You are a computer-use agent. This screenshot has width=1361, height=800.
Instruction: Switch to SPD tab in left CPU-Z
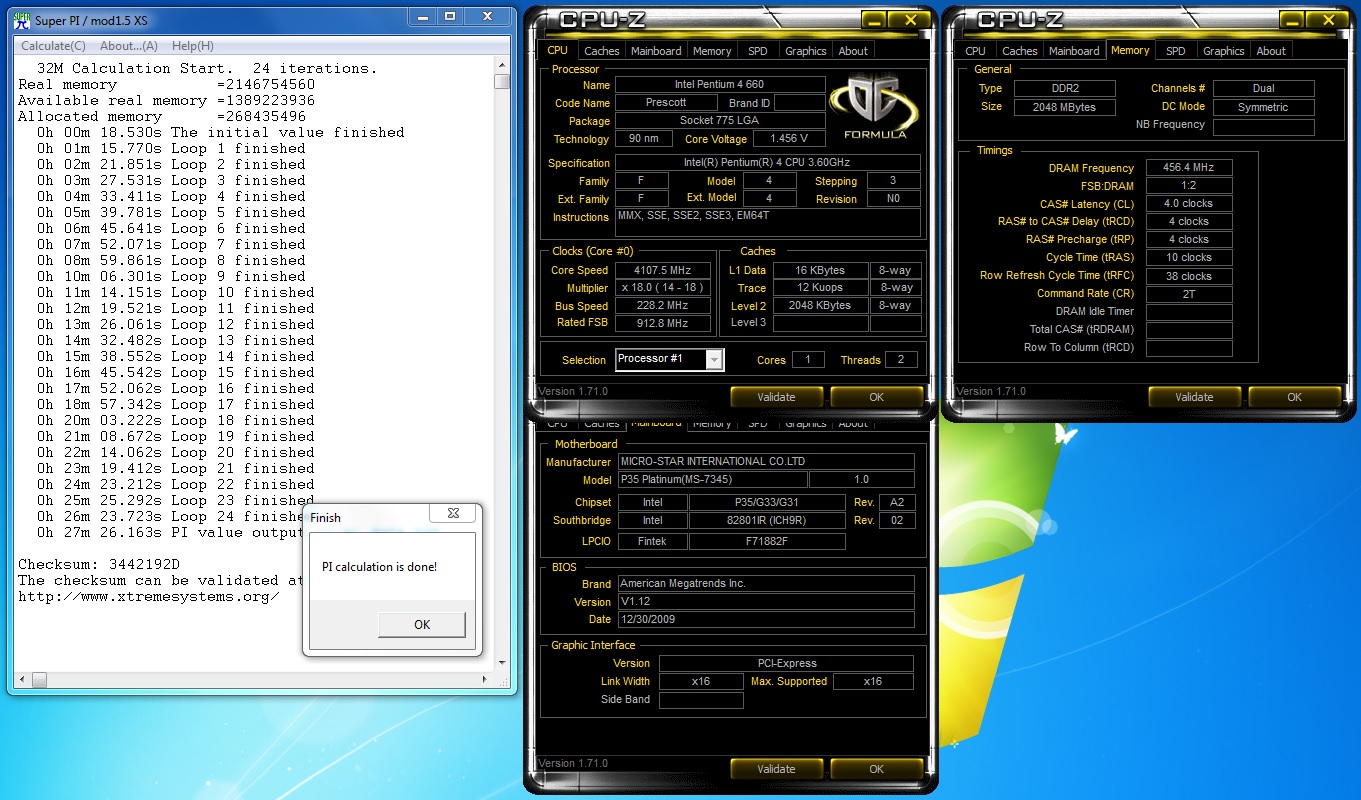pos(758,51)
